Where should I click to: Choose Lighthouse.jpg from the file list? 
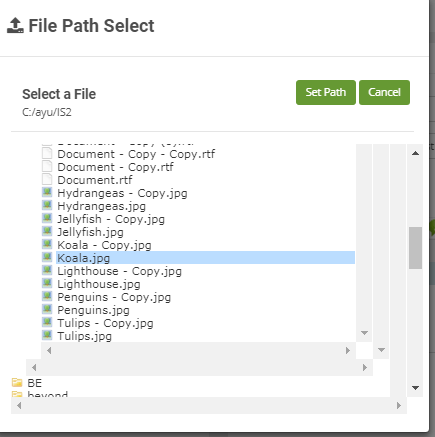coord(99,284)
